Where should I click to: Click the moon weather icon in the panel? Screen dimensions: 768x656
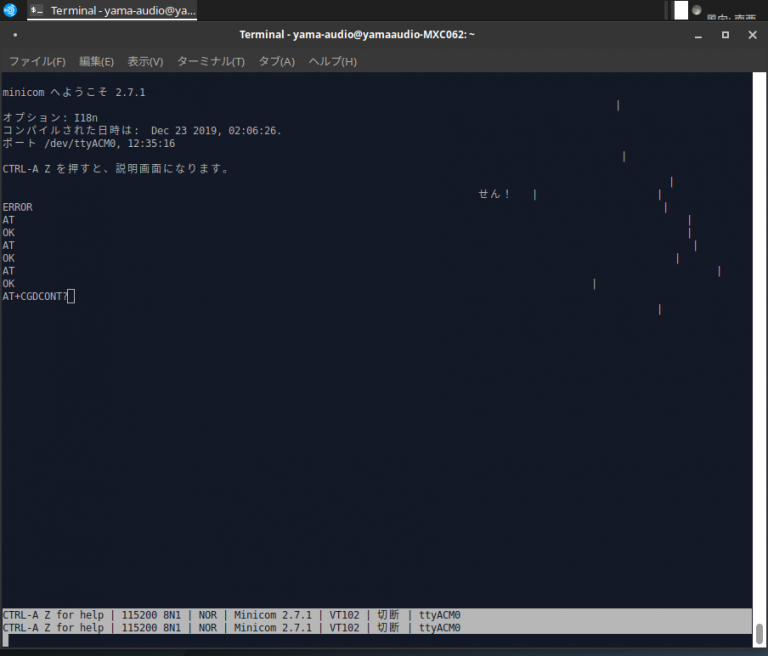point(696,10)
